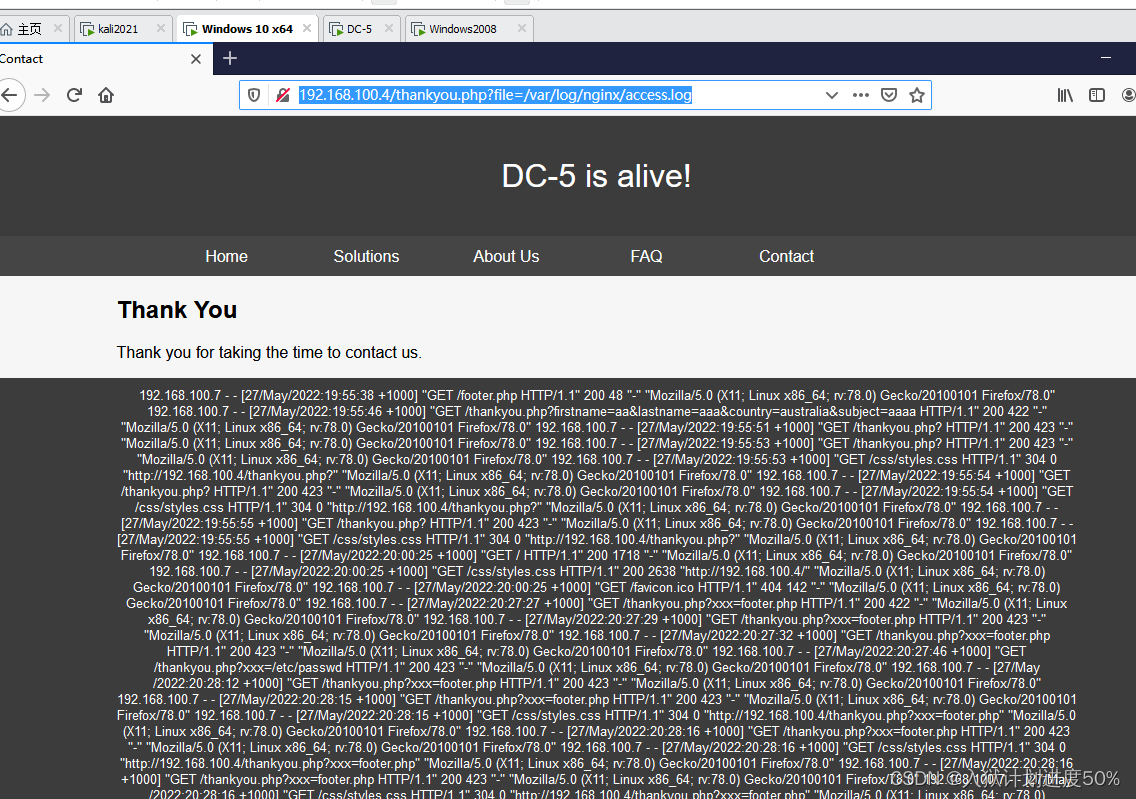The height and width of the screenshot is (799, 1136).
Task: Click the Windows 10 x64 tab VM icon
Action: click(x=191, y=29)
